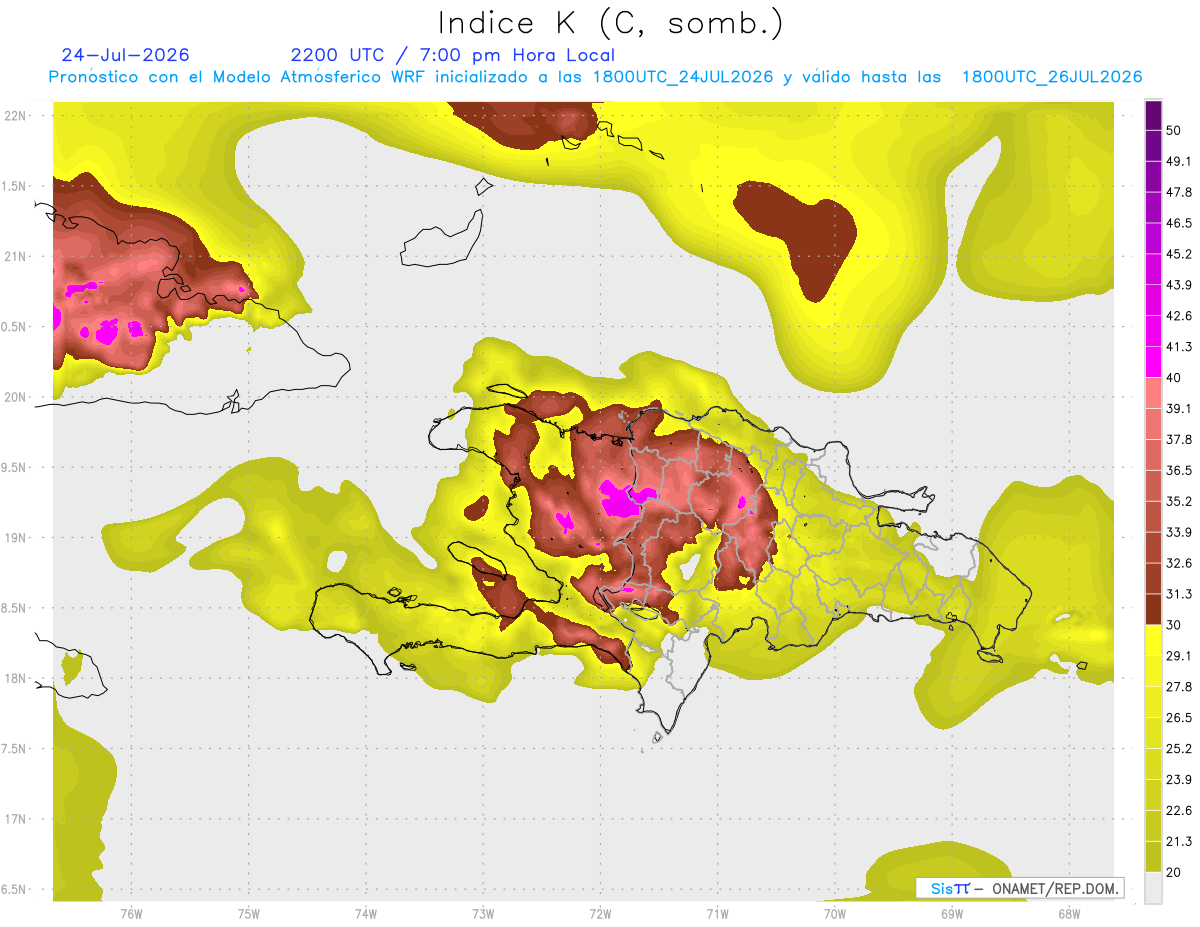
Task: Click the title 'Indice K (C, somb.)'
Action: tap(610, 23)
